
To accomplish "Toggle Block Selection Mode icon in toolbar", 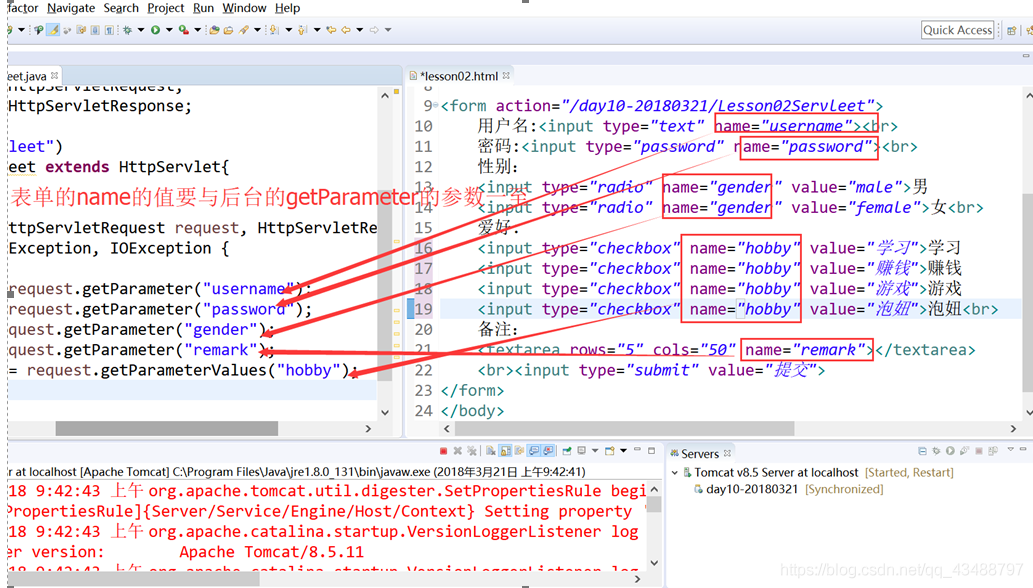I will click(96, 30).
